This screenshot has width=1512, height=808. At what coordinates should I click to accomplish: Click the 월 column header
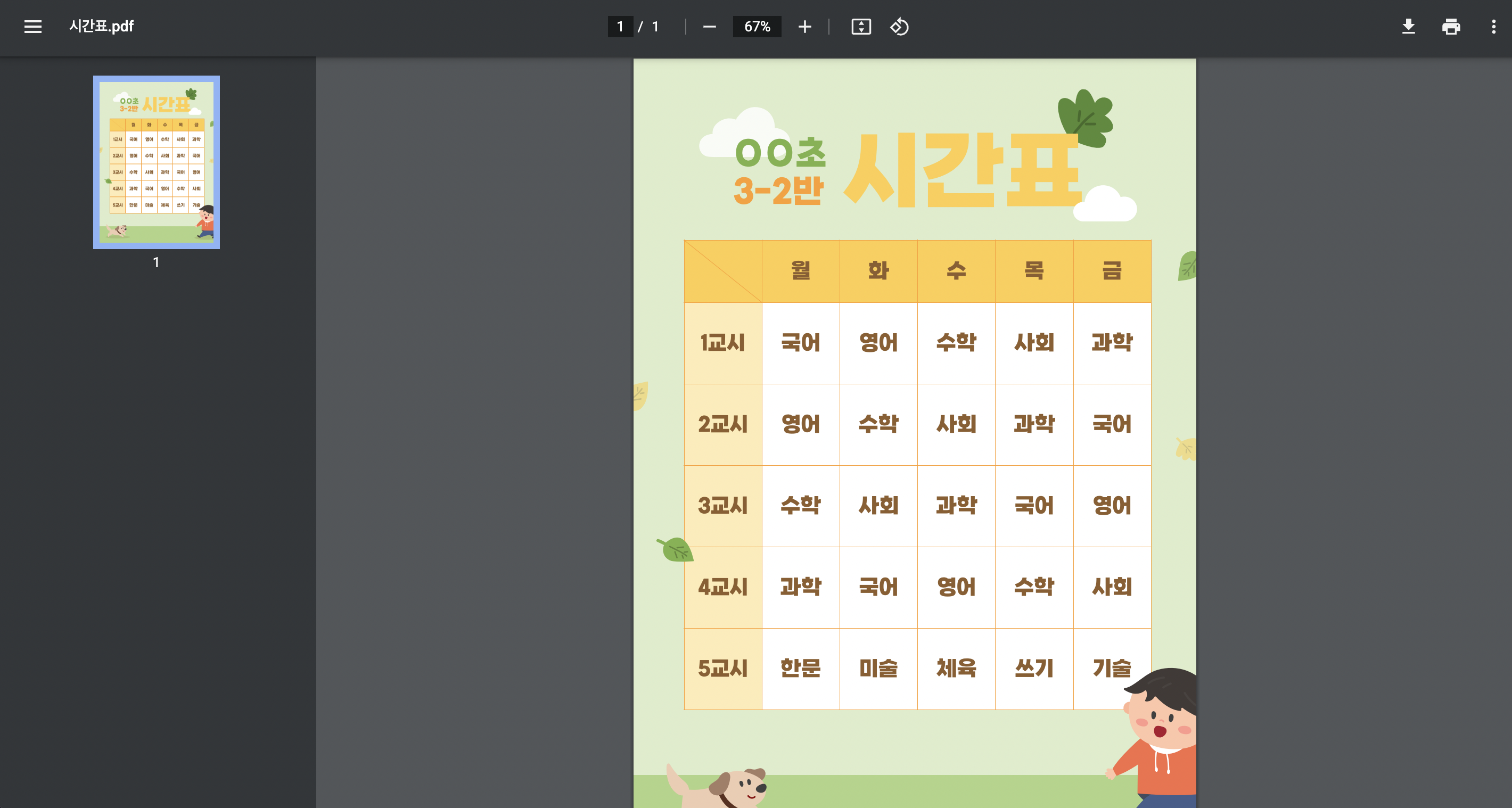[x=801, y=270]
